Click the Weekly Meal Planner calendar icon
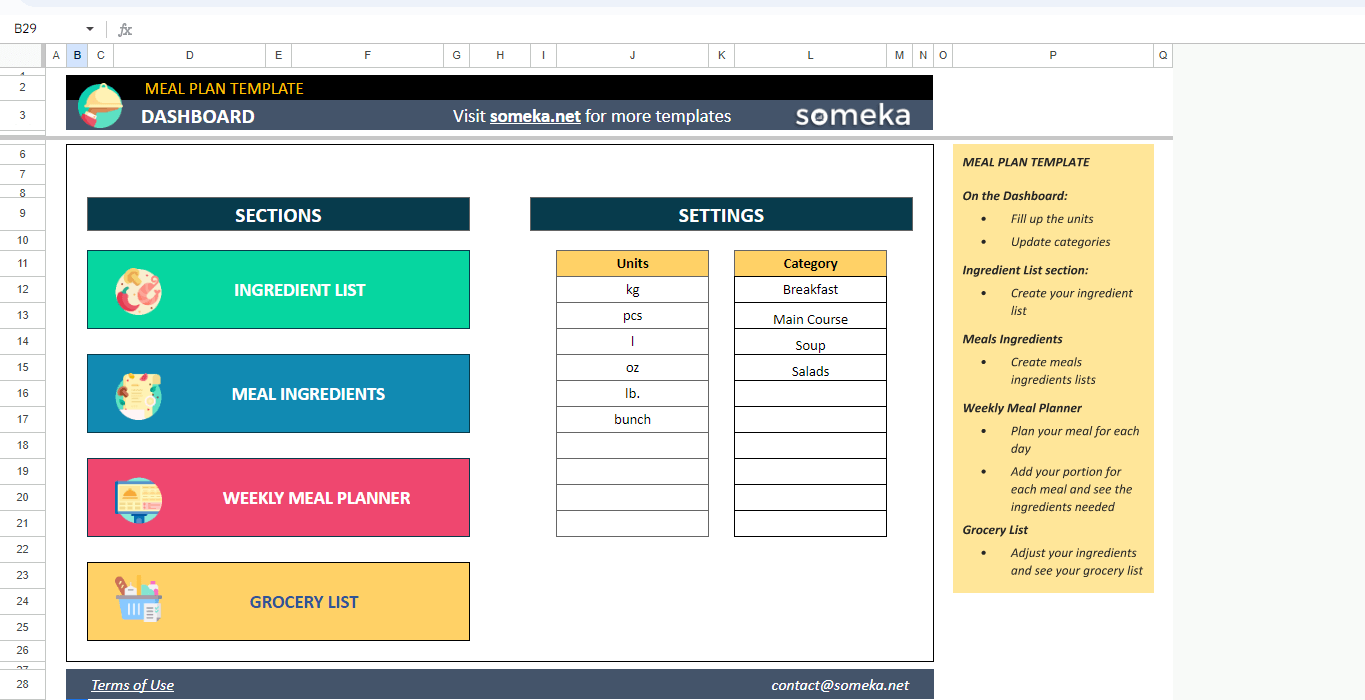Viewport: 1365px width, 700px height. coord(138,498)
